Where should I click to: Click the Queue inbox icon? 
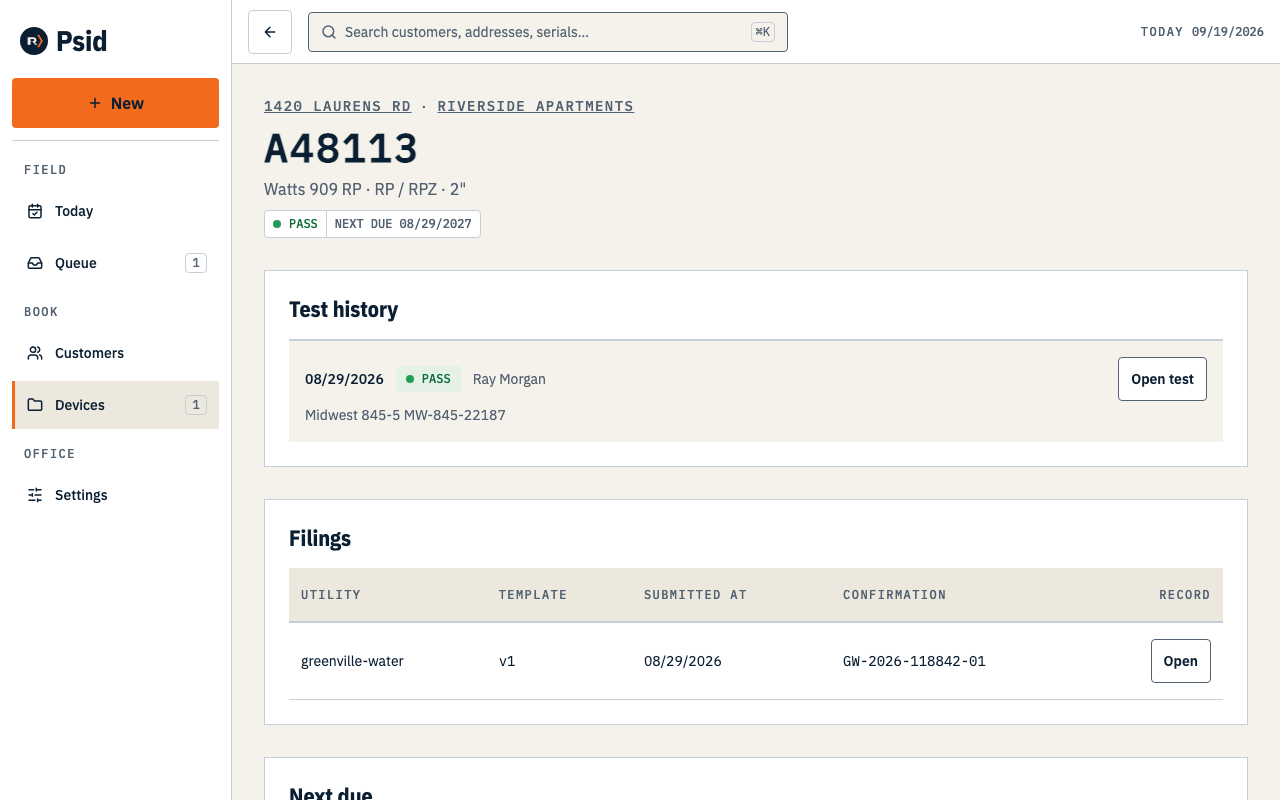click(35, 263)
